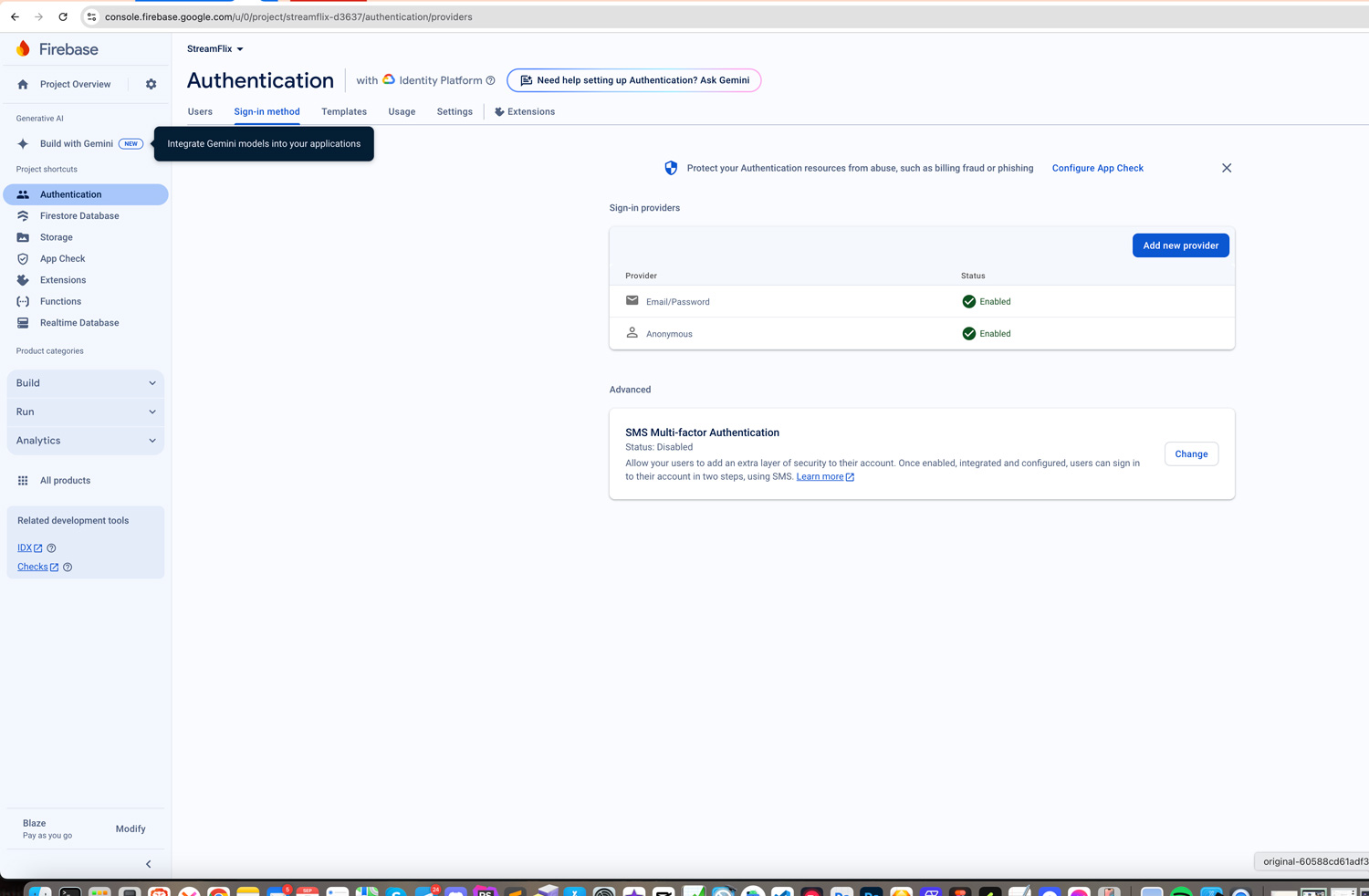Click the Extensions sidebar icon
The width and height of the screenshot is (1369, 896).
pyautogui.click(x=23, y=280)
